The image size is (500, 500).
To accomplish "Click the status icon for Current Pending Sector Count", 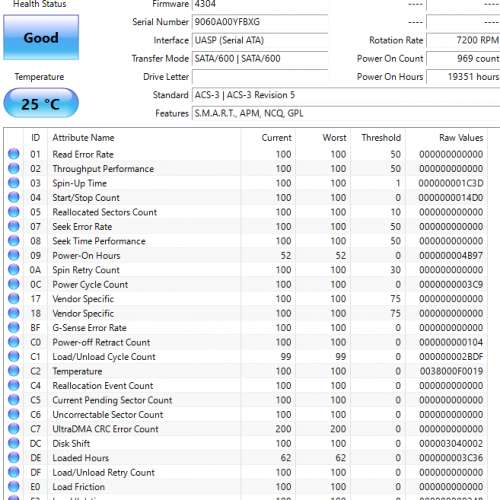I will (14, 400).
